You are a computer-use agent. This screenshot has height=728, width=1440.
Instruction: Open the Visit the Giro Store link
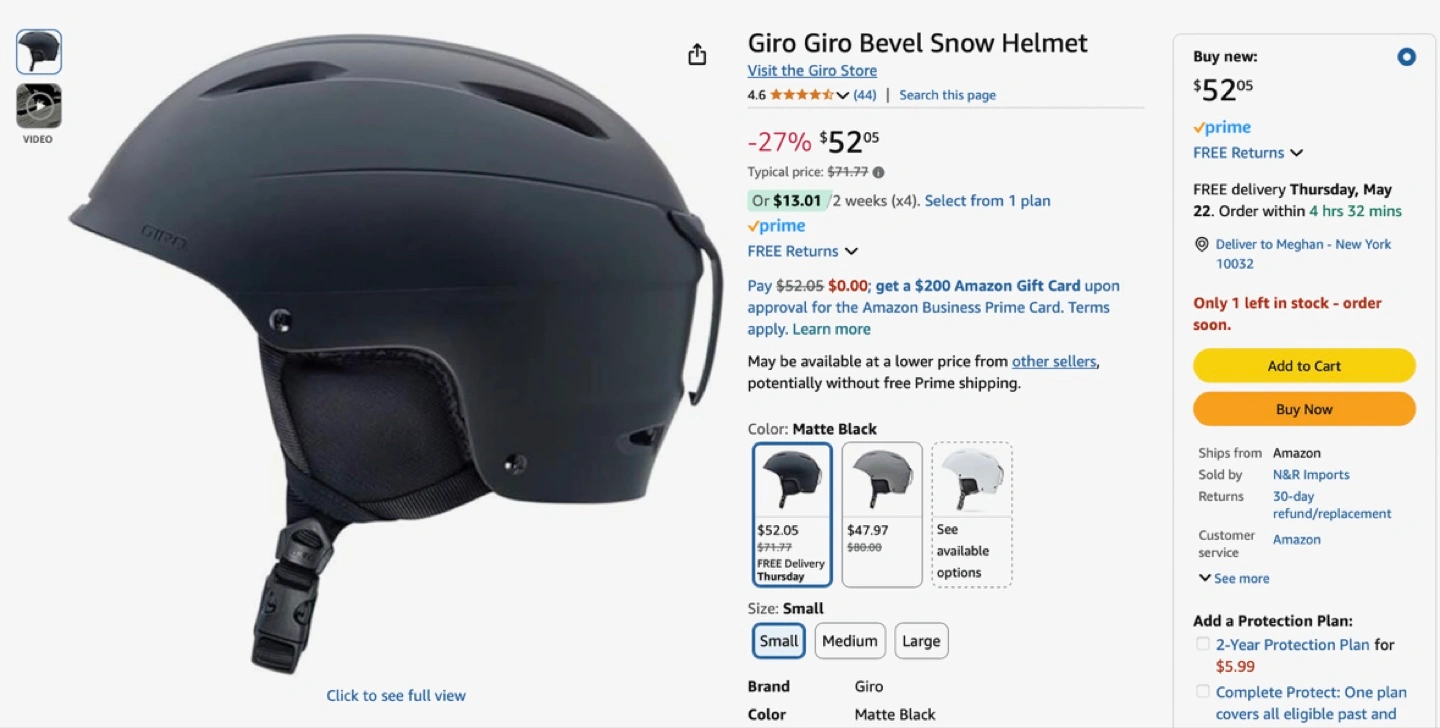click(812, 70)
